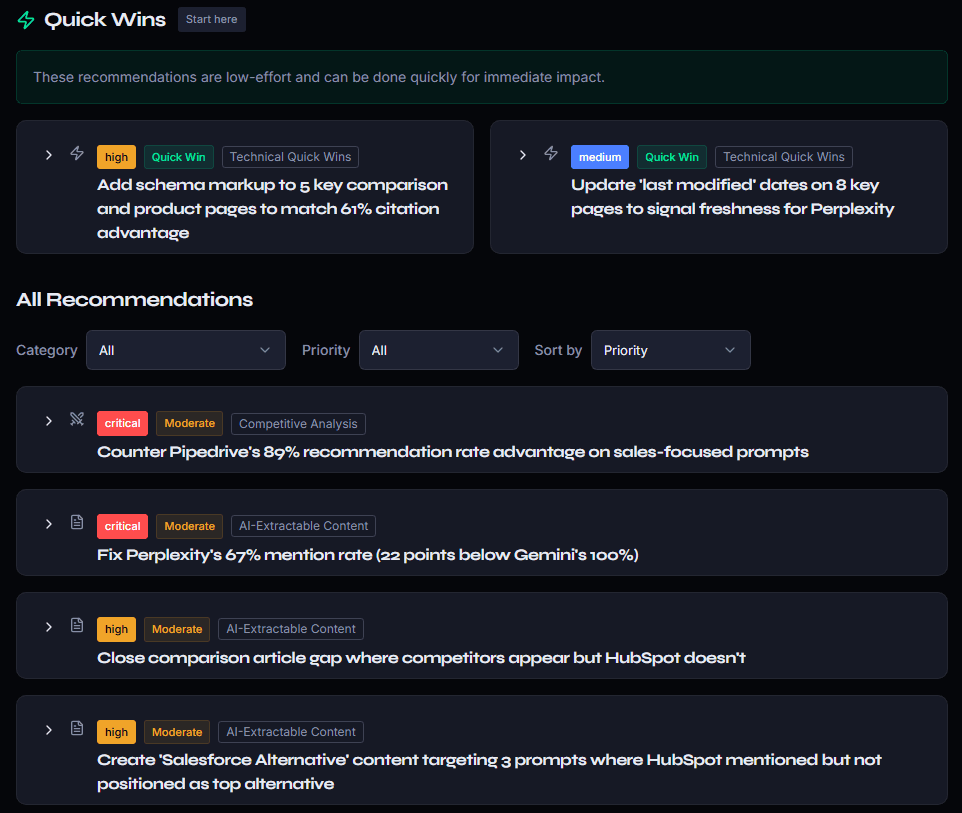Open 'Update last modified dates on 8 key pages' title
The image size is (962, 813).
(x=733, y=197)
